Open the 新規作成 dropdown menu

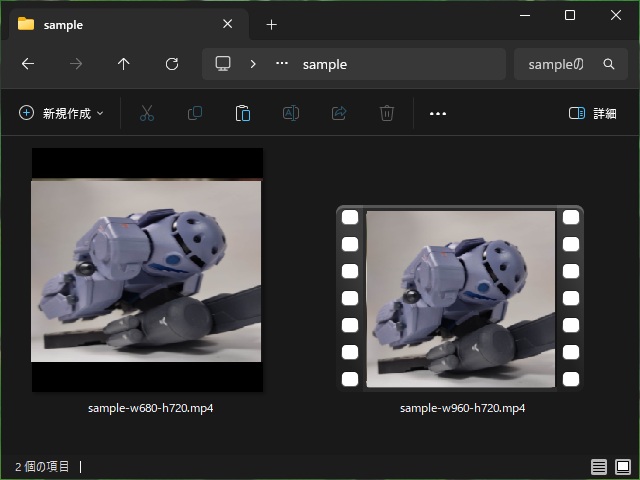tap(61, 113)
